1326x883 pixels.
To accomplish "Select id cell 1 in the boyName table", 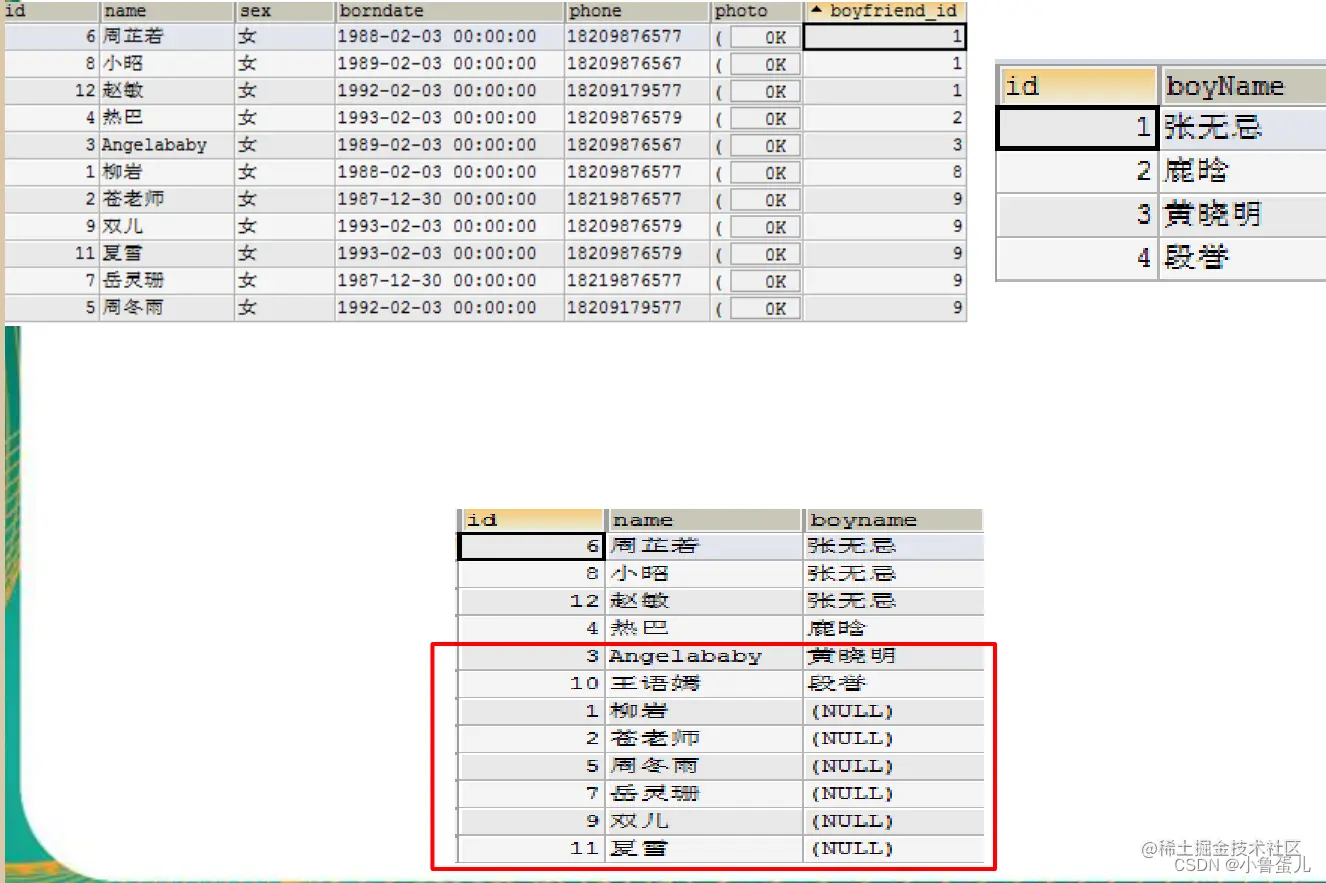I will [1077, 128].
